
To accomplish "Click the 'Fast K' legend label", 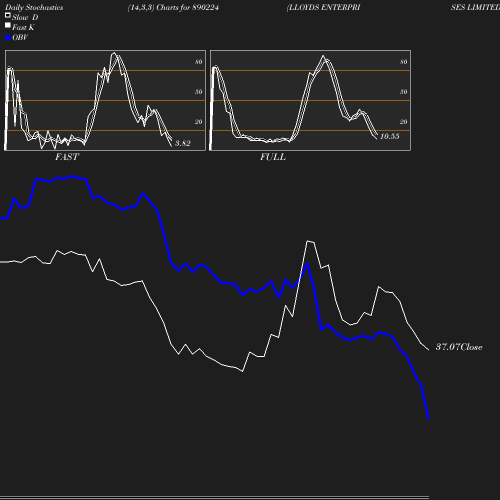I will (23, 27).
